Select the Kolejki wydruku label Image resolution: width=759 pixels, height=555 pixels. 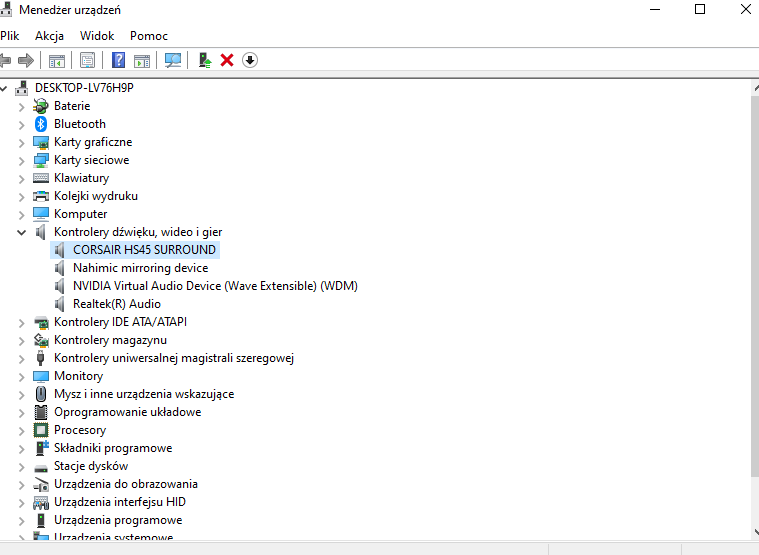(96, 196)
